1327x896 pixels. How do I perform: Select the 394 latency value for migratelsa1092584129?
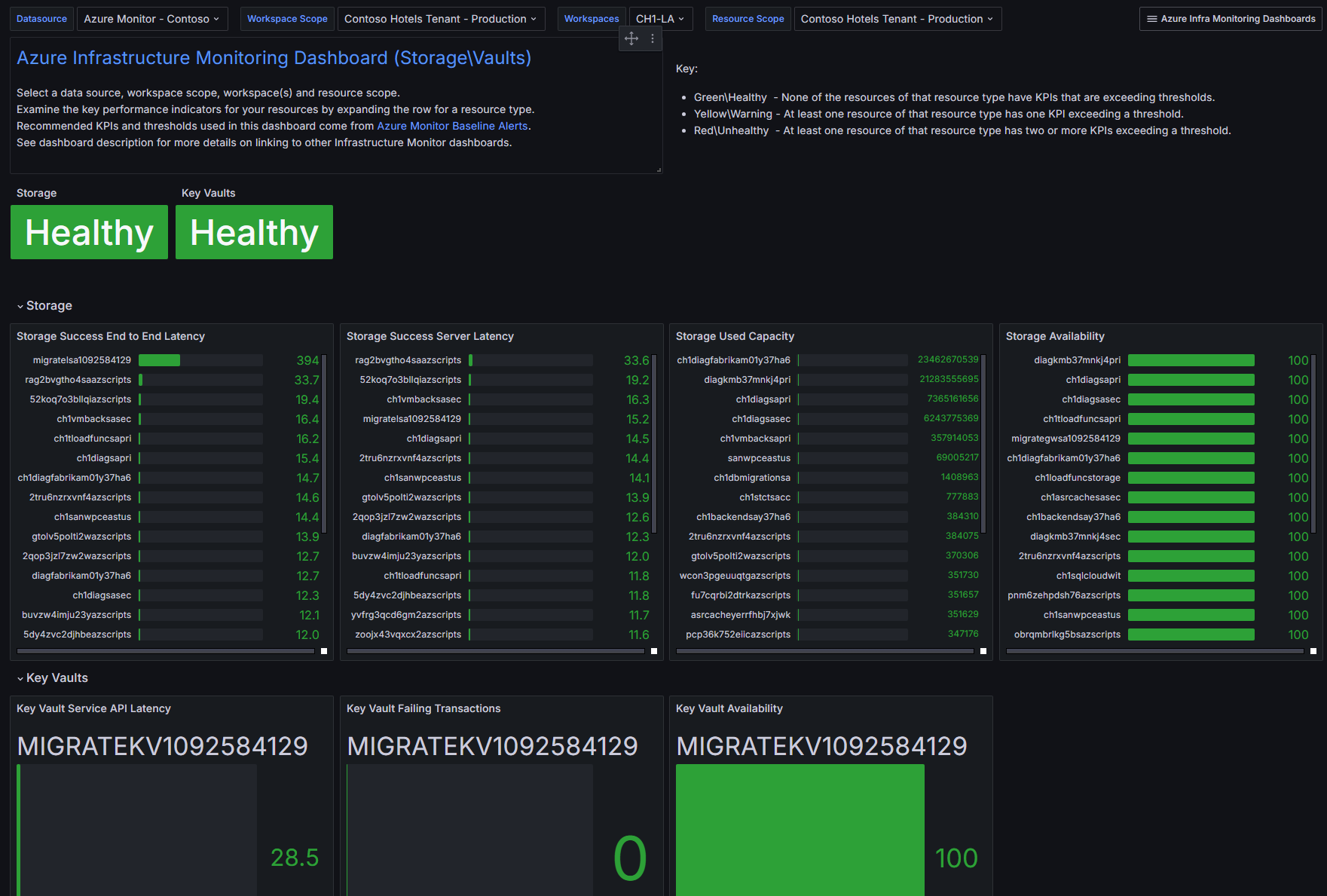(307, 360)
